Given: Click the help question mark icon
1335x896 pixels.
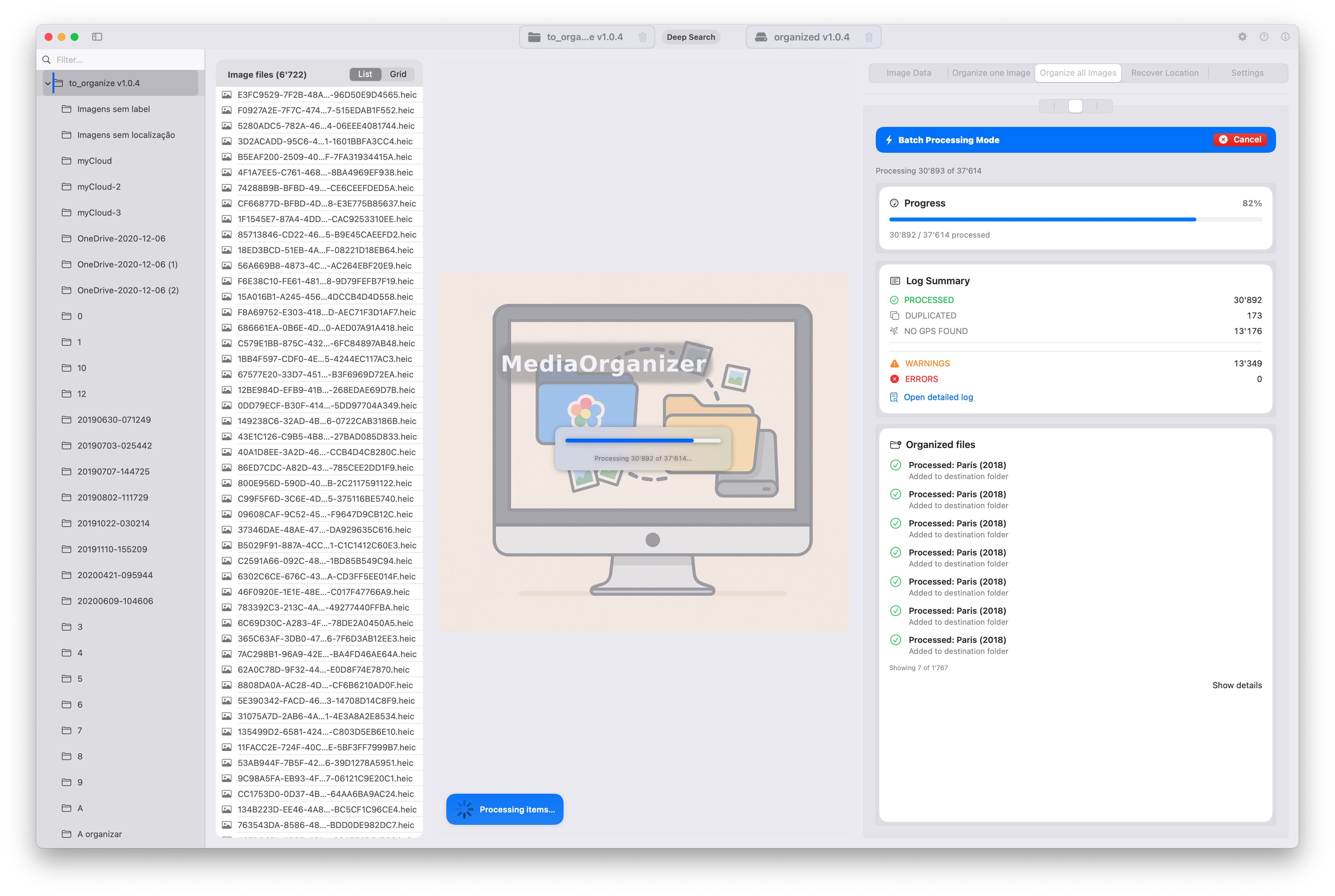Looking at the screenshot, I should tap(1263, 37).
